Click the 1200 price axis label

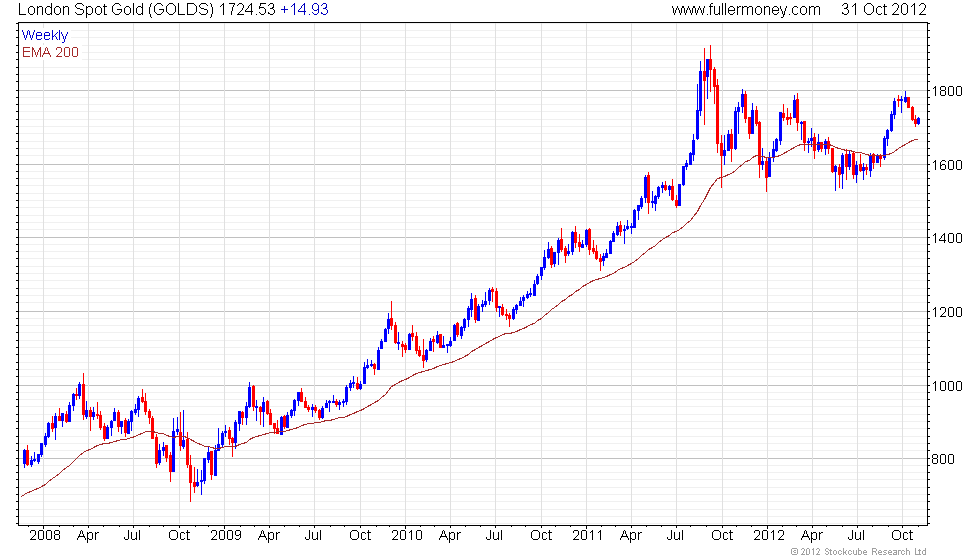tap(947, 312)
